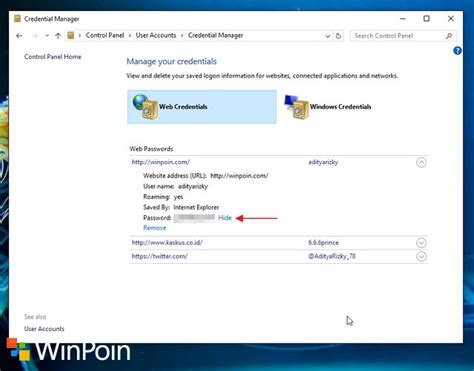The height and width of the screenshot is (371, 474).
Task: Click the Manage your credentials heading
Action: [171, 61]
